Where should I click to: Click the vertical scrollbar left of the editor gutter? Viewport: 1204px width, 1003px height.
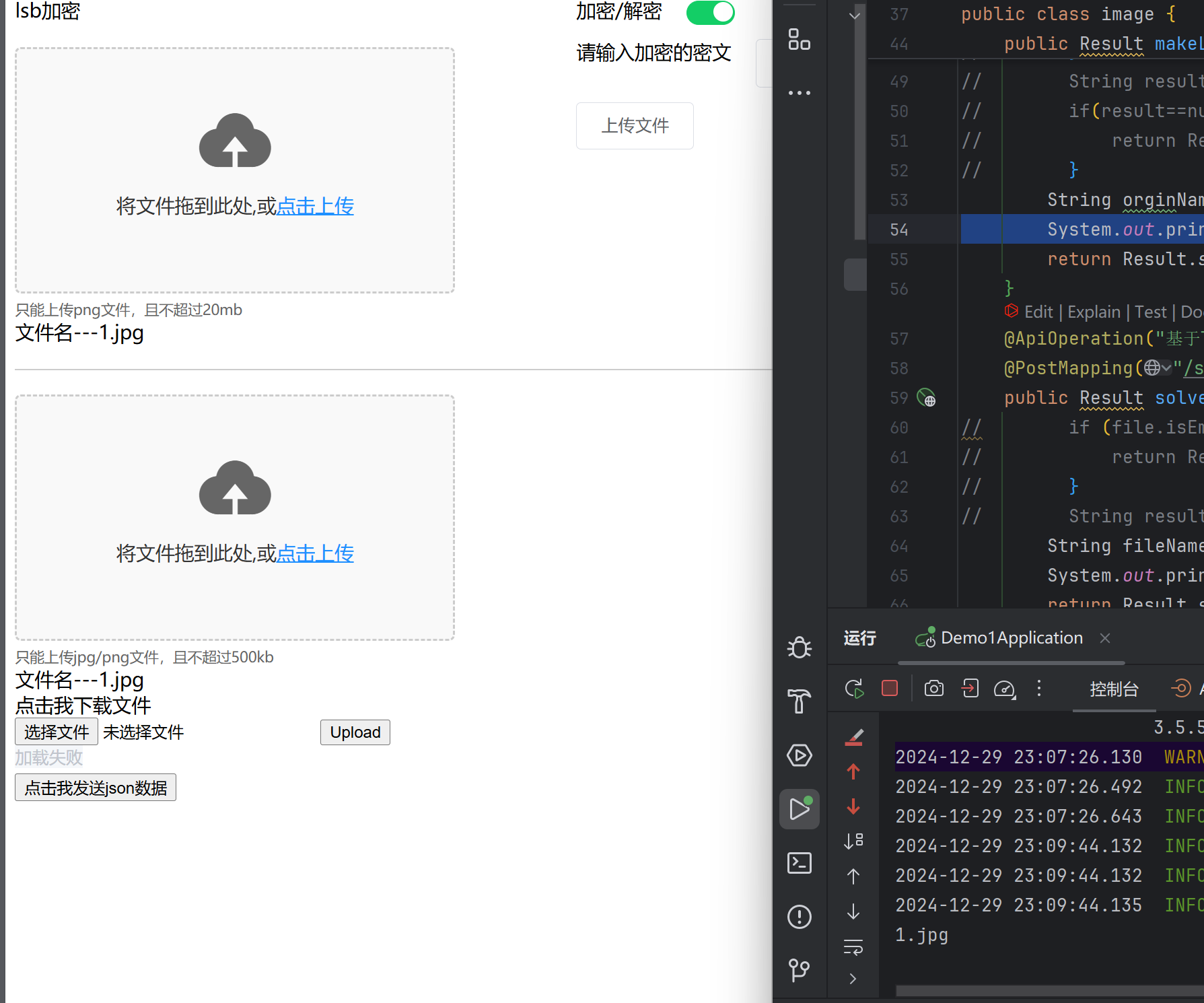pos(859,121)
